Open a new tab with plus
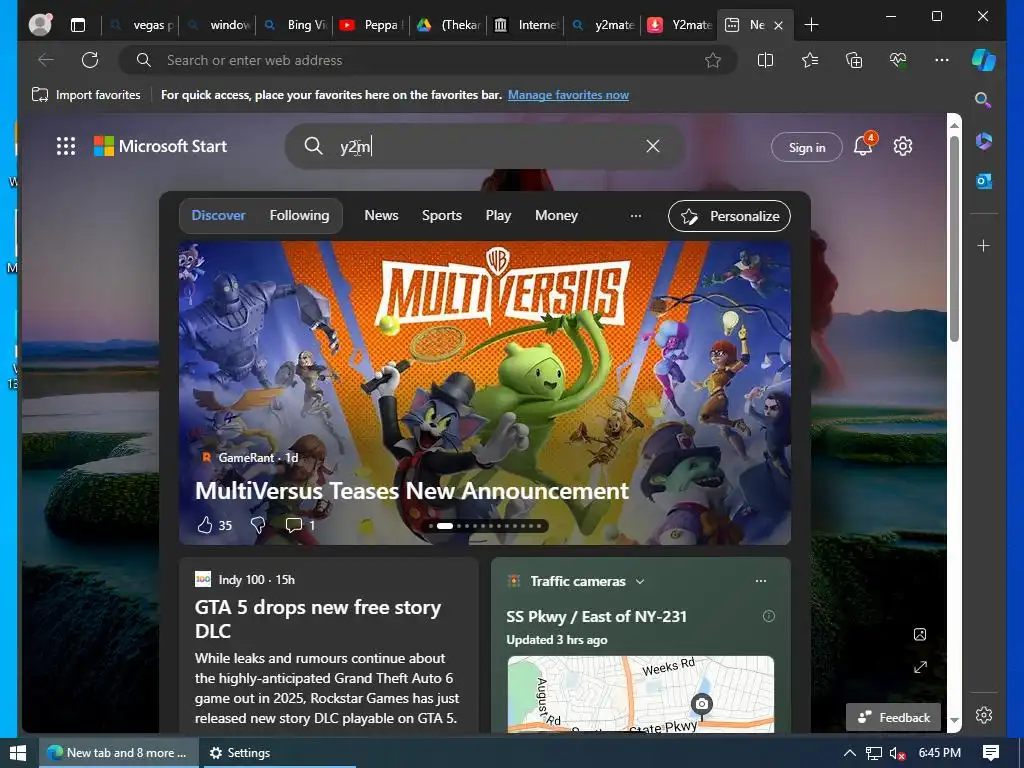1024x768 pixels. point(811,25)
